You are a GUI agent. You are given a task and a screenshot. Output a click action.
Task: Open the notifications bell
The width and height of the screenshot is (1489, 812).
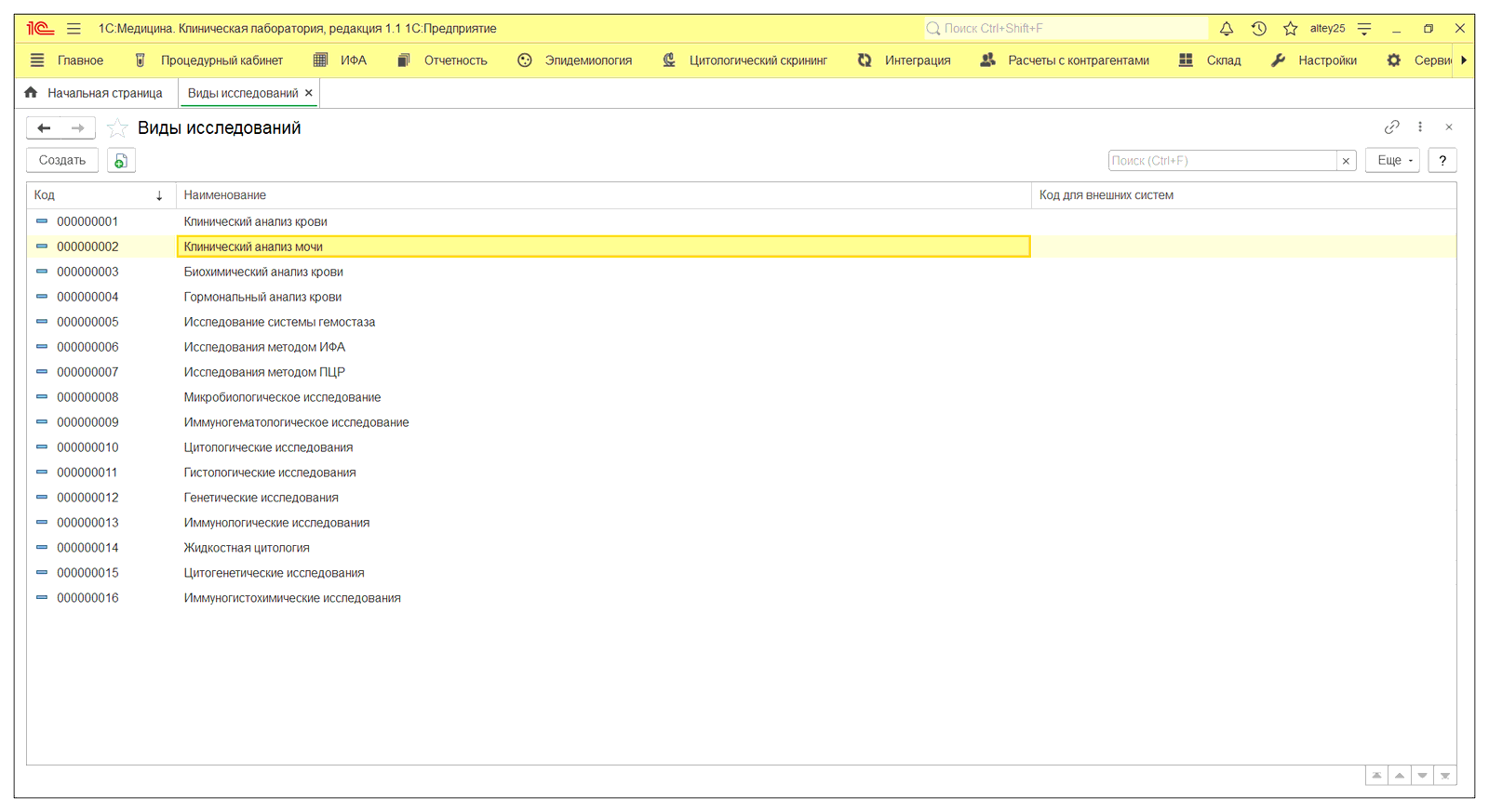1227,29
